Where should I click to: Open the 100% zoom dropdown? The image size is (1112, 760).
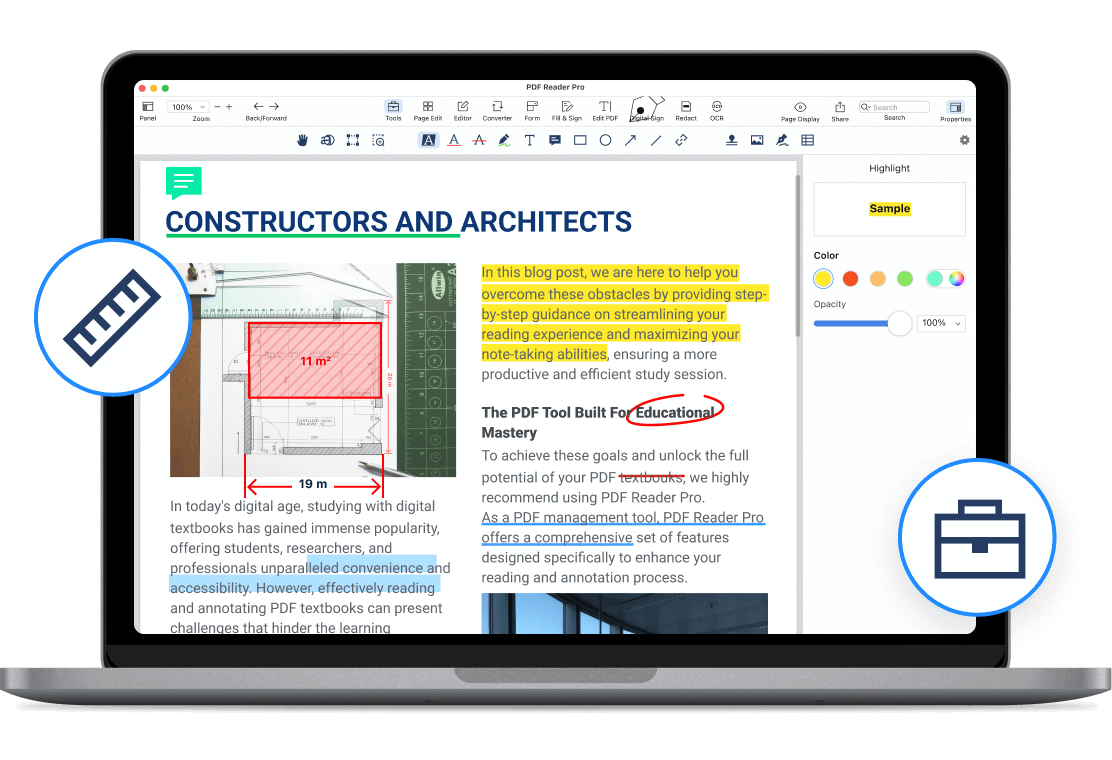coord(188,107)
